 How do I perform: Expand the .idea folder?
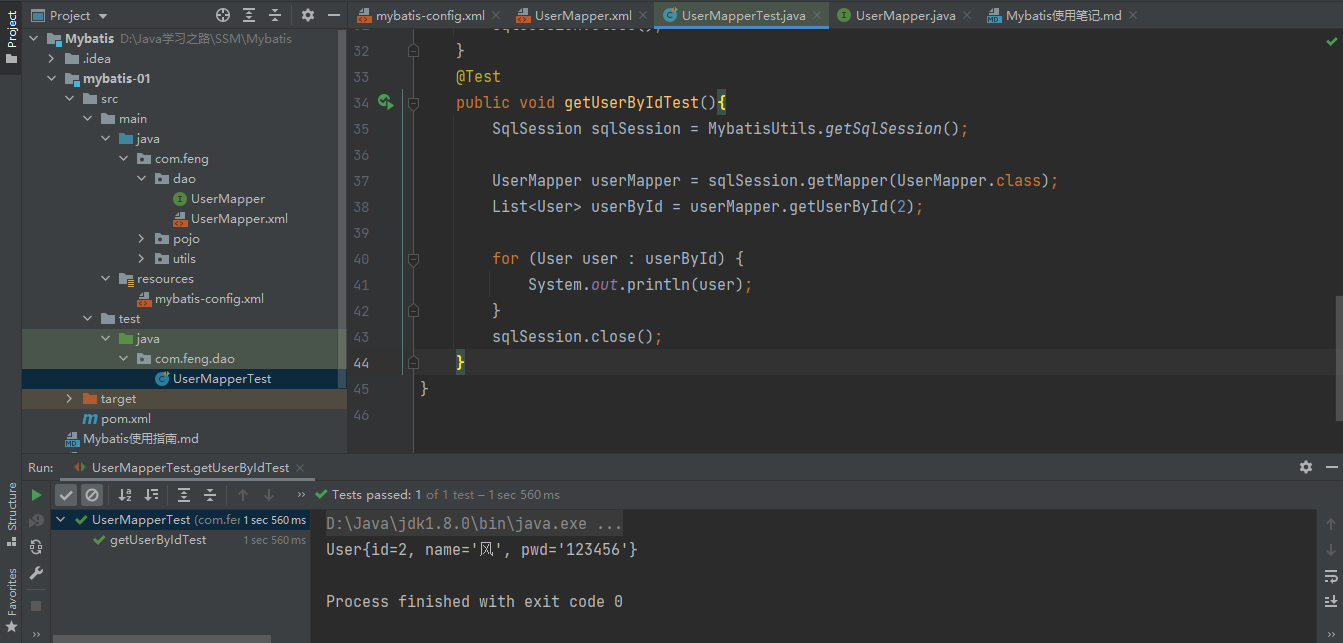click(x=51, y=58)
